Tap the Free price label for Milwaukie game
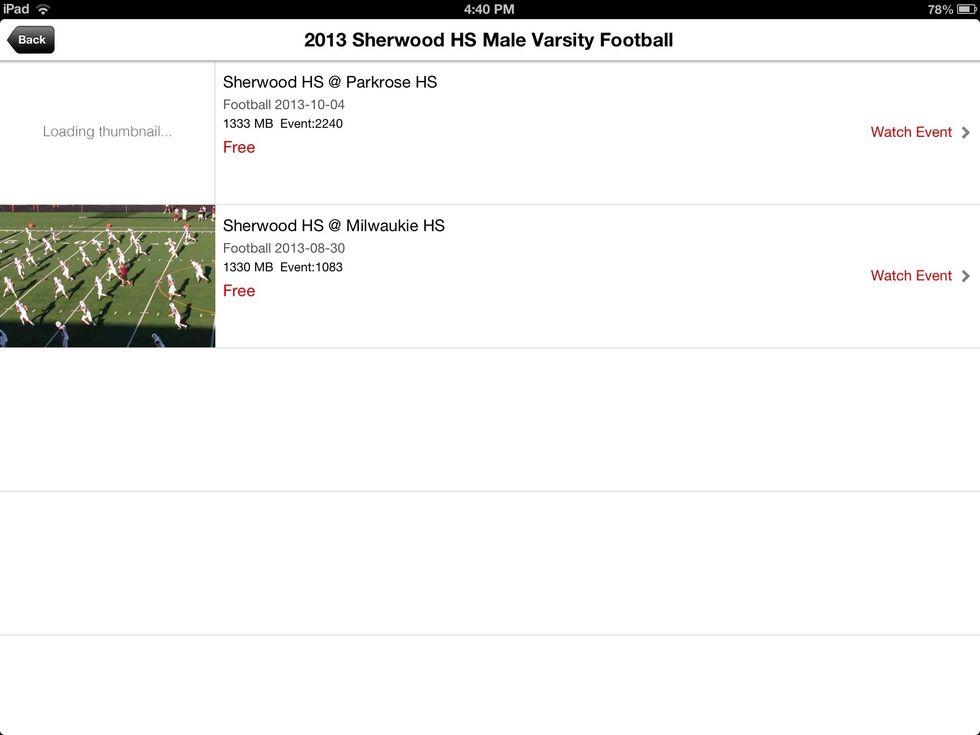980x735 pixels. 239,291
